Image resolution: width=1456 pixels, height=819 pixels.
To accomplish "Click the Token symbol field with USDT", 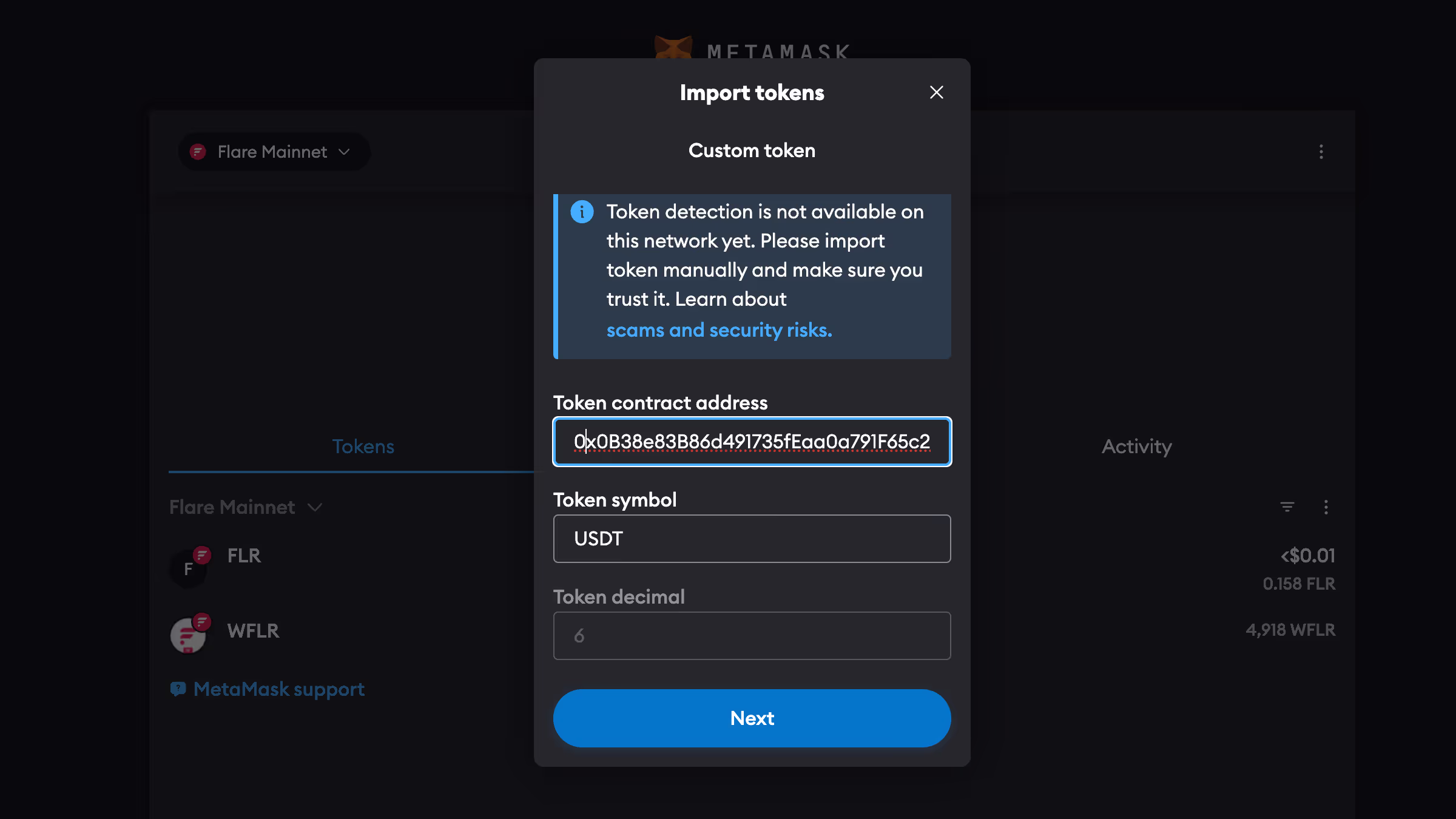I will point(752,539).
